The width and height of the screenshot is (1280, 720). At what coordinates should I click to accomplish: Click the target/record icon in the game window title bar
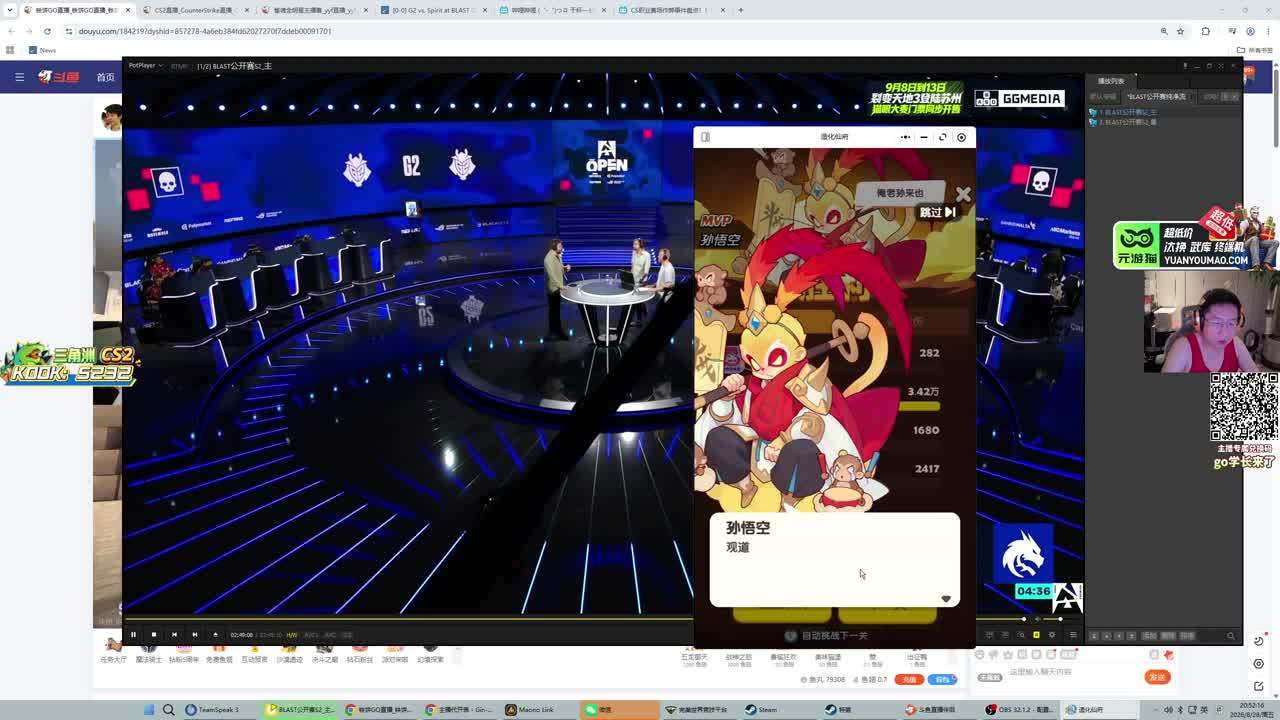(961, 137)
